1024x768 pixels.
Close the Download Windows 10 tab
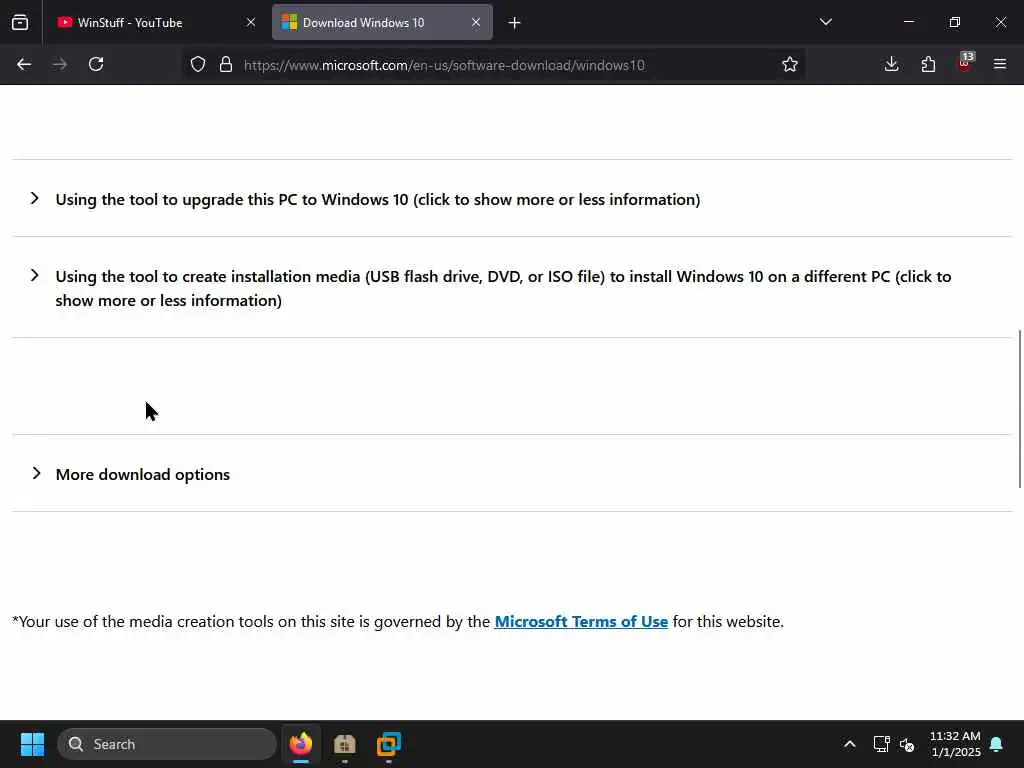(x=476, y=22)
